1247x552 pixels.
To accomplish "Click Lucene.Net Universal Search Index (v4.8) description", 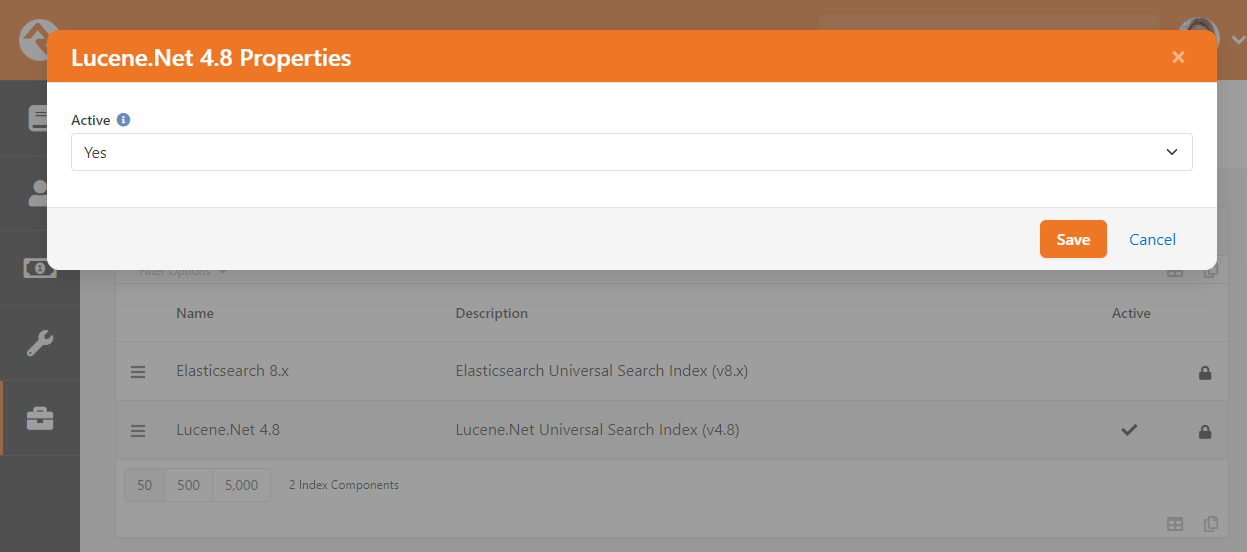I will point(597,430).
